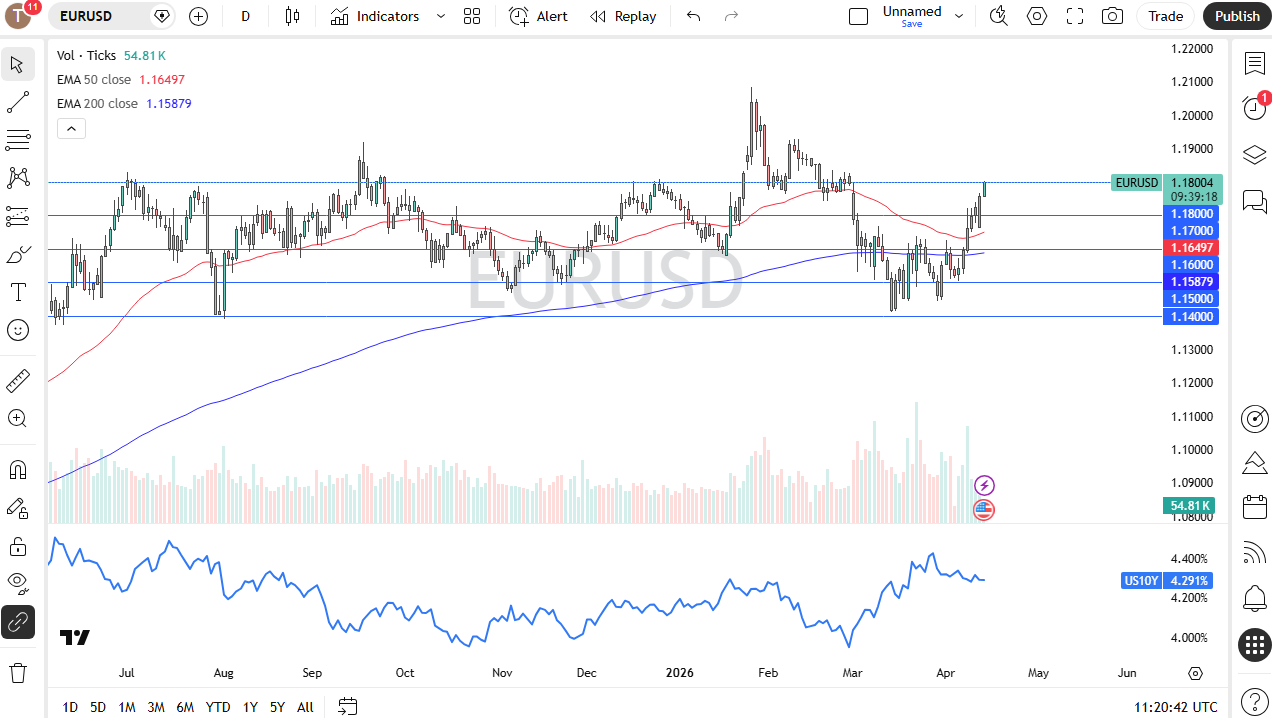Open the time axis settings gear
The height and width of the screenshot is (718, 1272).
pyautogui.click(x=1195, y=673)
